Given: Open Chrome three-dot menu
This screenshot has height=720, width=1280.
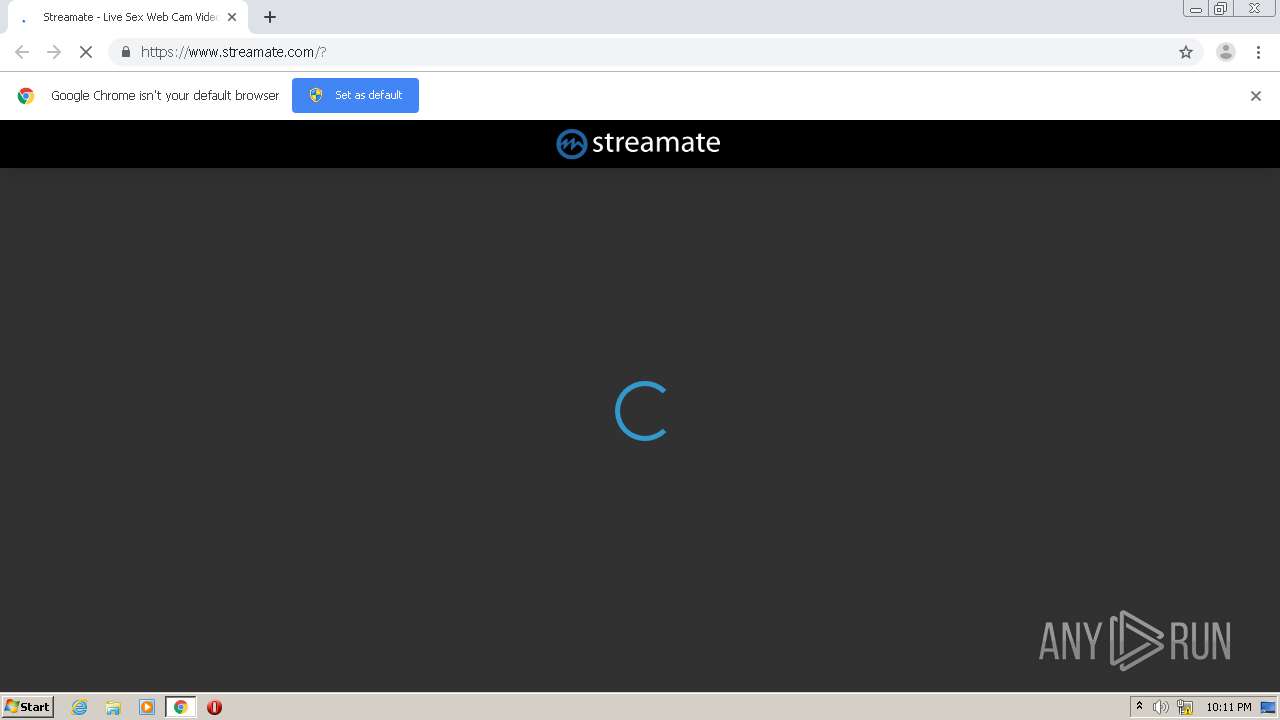Looking at the screenshot, I should (1258, 52).
